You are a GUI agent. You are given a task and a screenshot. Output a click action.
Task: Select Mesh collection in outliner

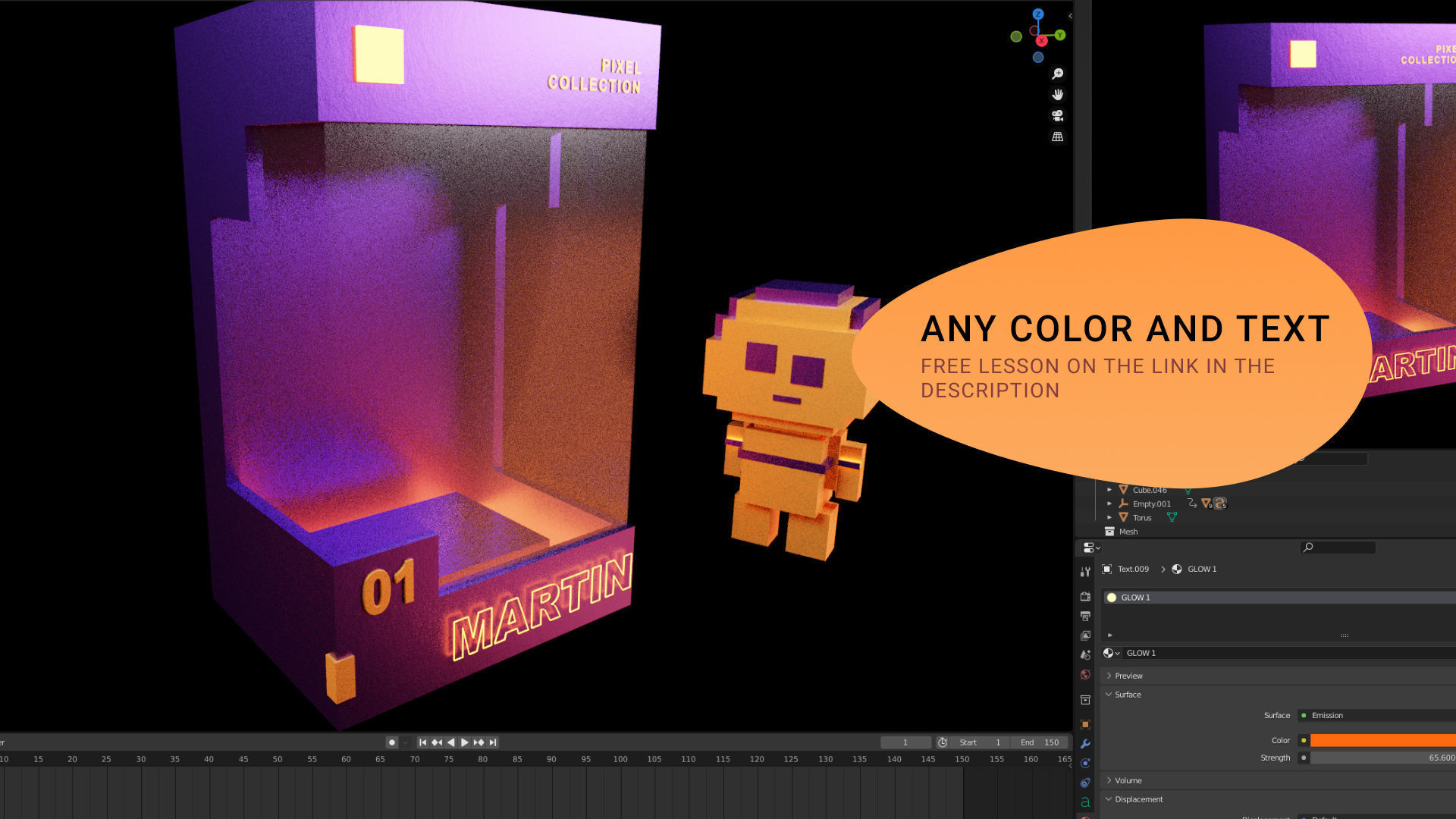pos(1128,532)
